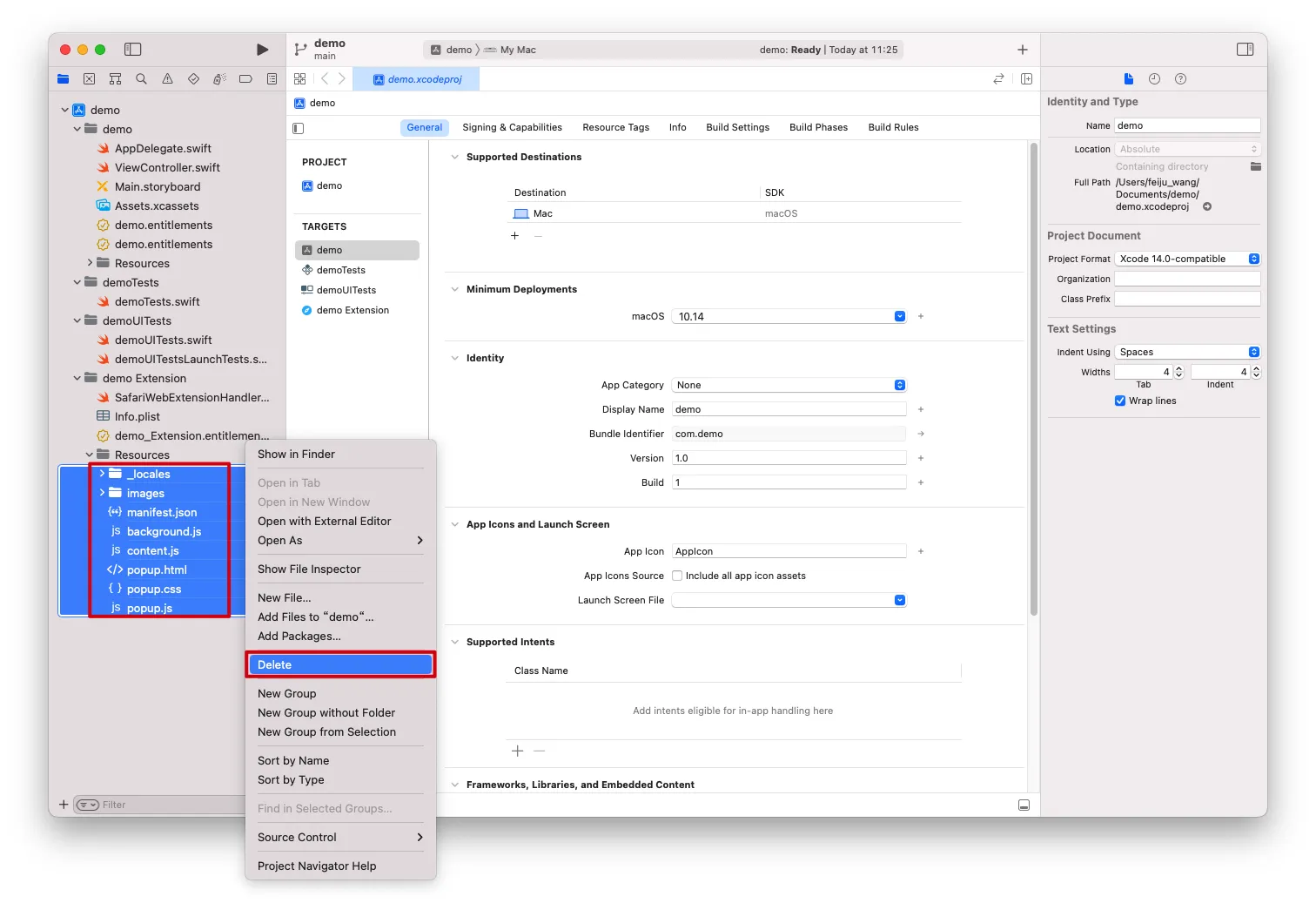
Task: Uncheck the Wrap lines checkbox
Action: [x=1120, y=401]
